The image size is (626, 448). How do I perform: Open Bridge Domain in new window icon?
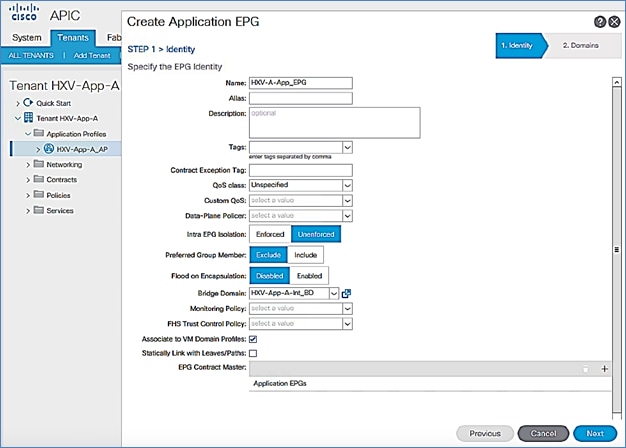pyautogui.click(x=346, y=293)
